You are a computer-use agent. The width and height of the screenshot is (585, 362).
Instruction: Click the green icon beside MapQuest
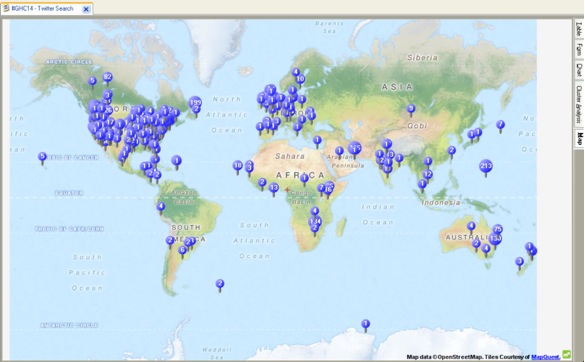[x=567, y=353]
